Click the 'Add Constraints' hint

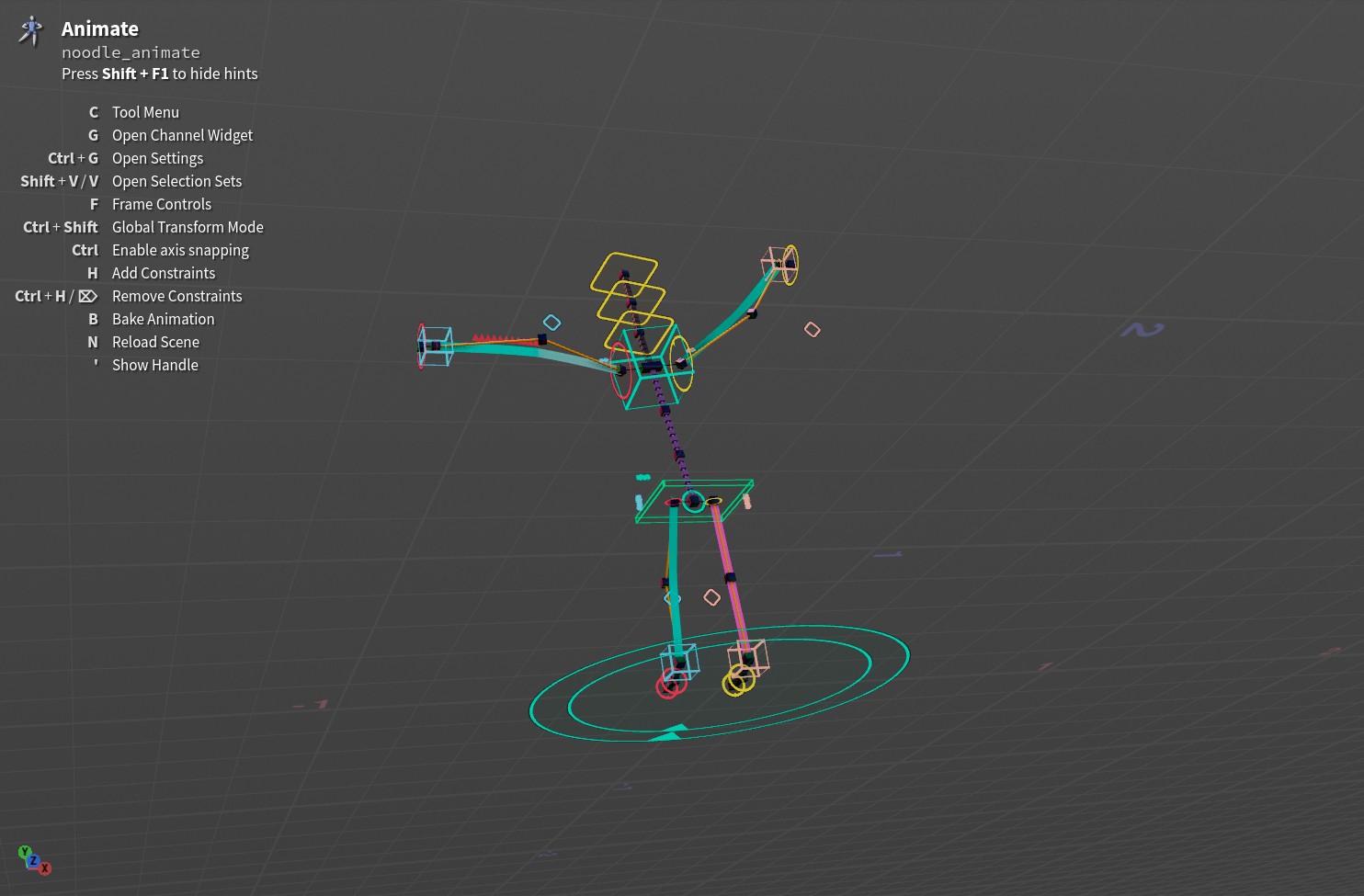(164, 273)
